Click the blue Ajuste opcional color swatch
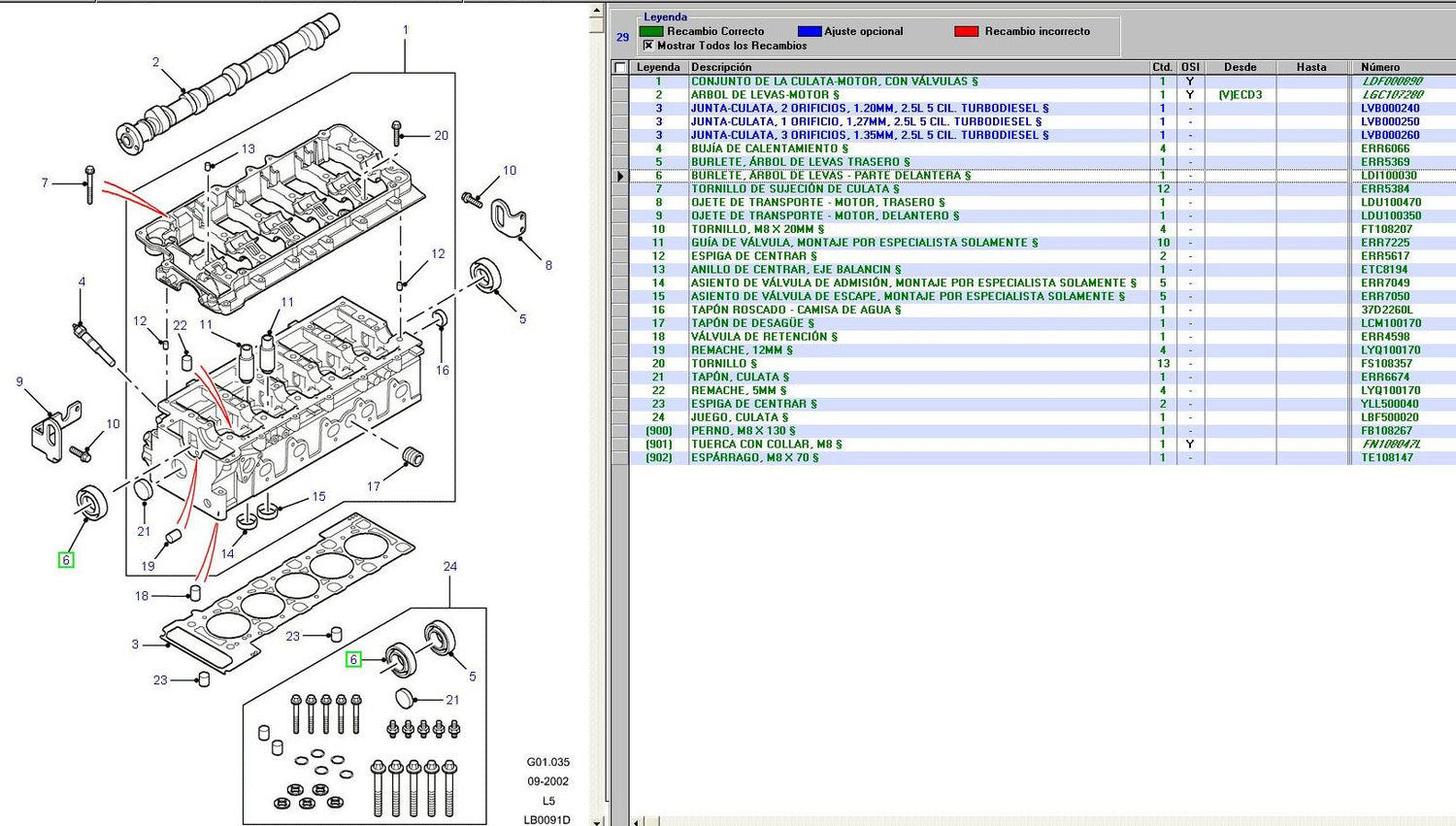 tap(809, 31)
